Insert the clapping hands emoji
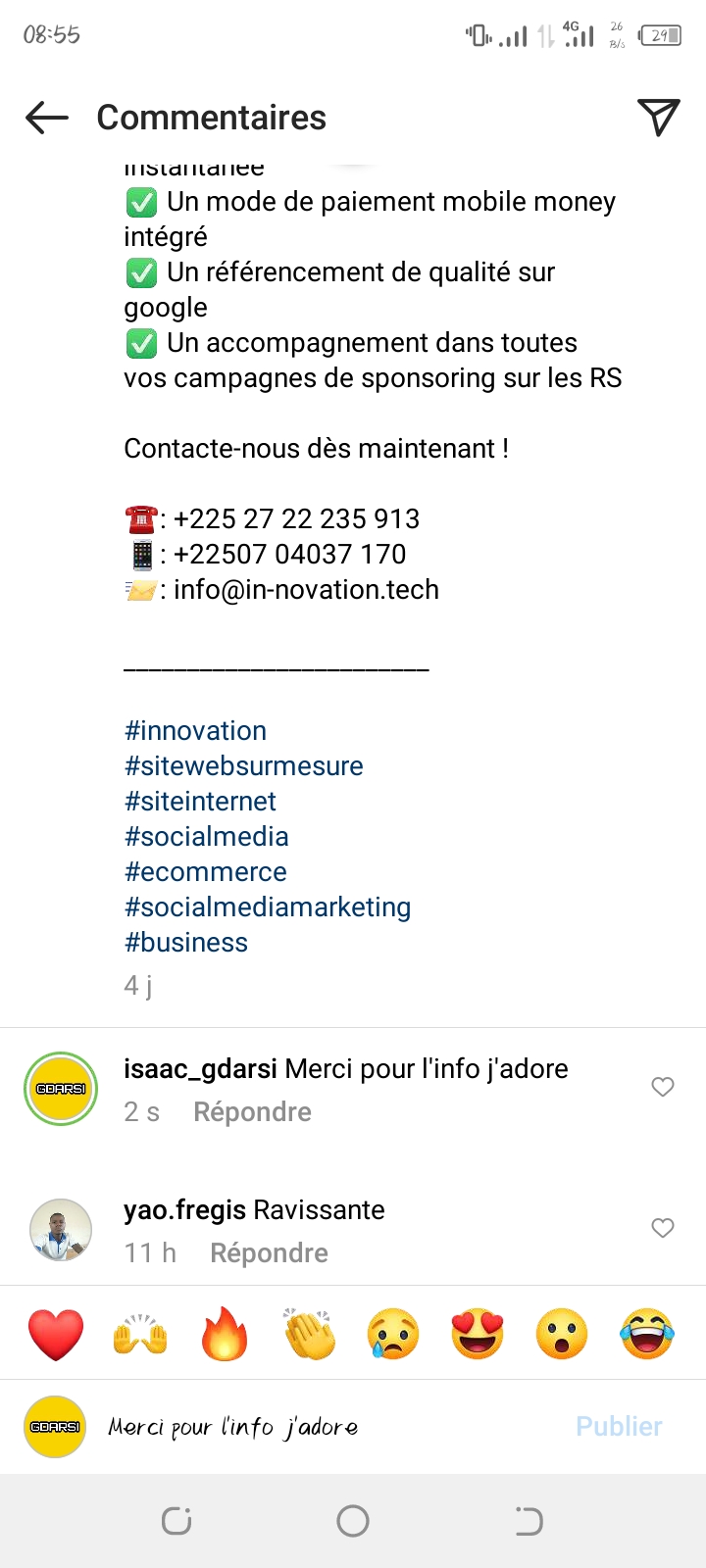This screenshot has height=1568, width=706. coord(309,1334)
